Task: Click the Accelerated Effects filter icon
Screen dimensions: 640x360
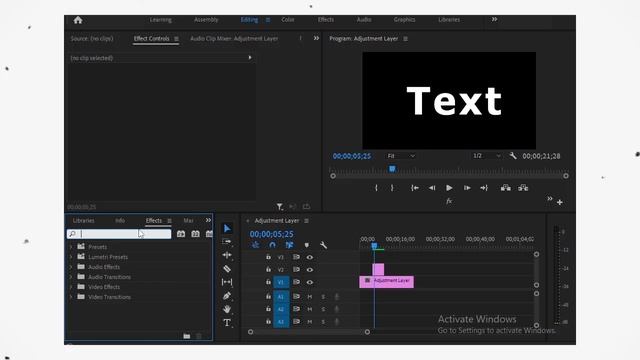Action: pyautogui.click(x=181, y=233)
